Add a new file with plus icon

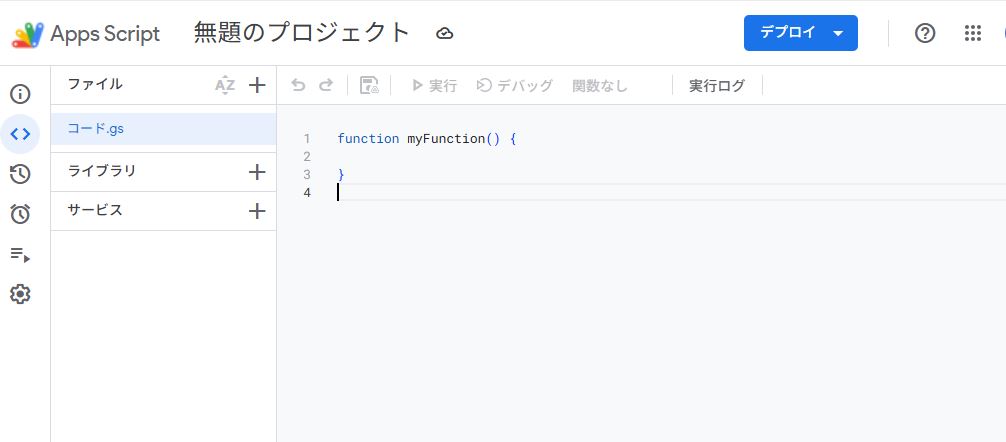point(257,85)
